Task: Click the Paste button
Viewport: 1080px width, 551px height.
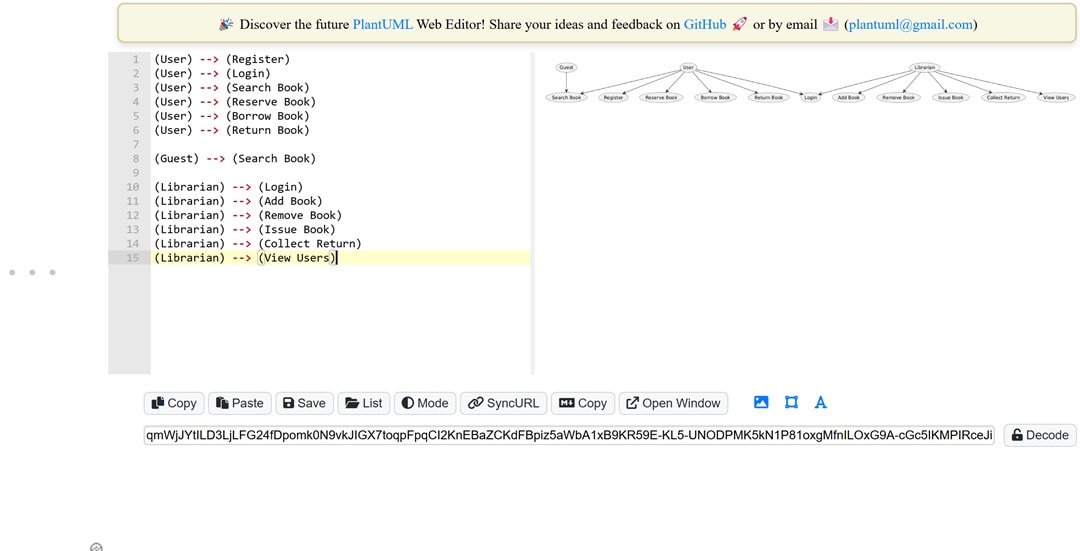Action: 240,403
